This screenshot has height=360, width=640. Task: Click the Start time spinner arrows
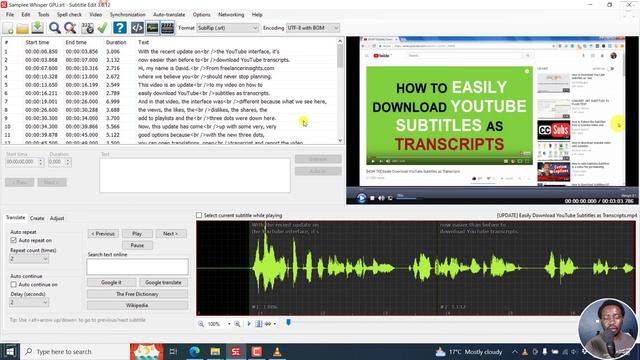(x=40, y=162)
